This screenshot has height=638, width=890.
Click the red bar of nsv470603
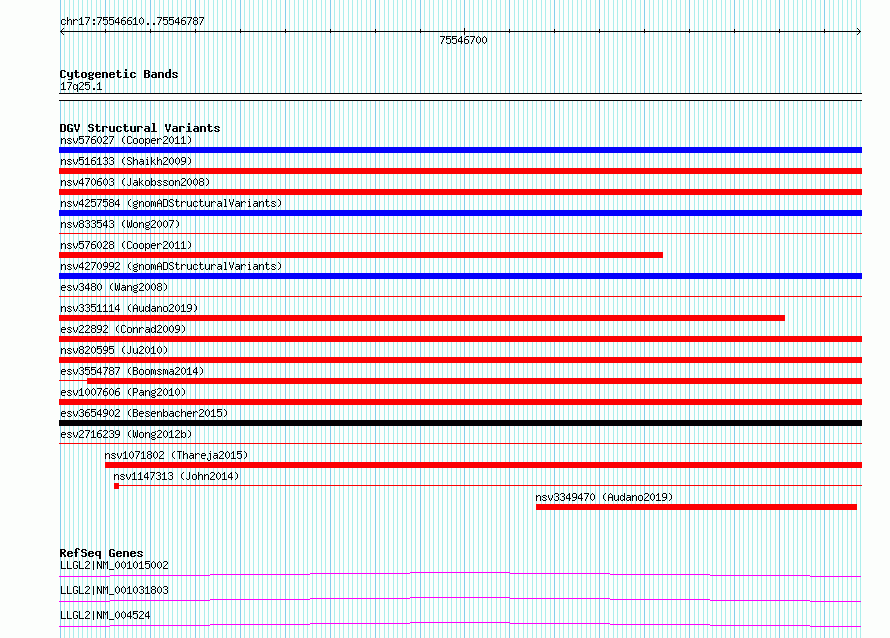click(460, 192)
